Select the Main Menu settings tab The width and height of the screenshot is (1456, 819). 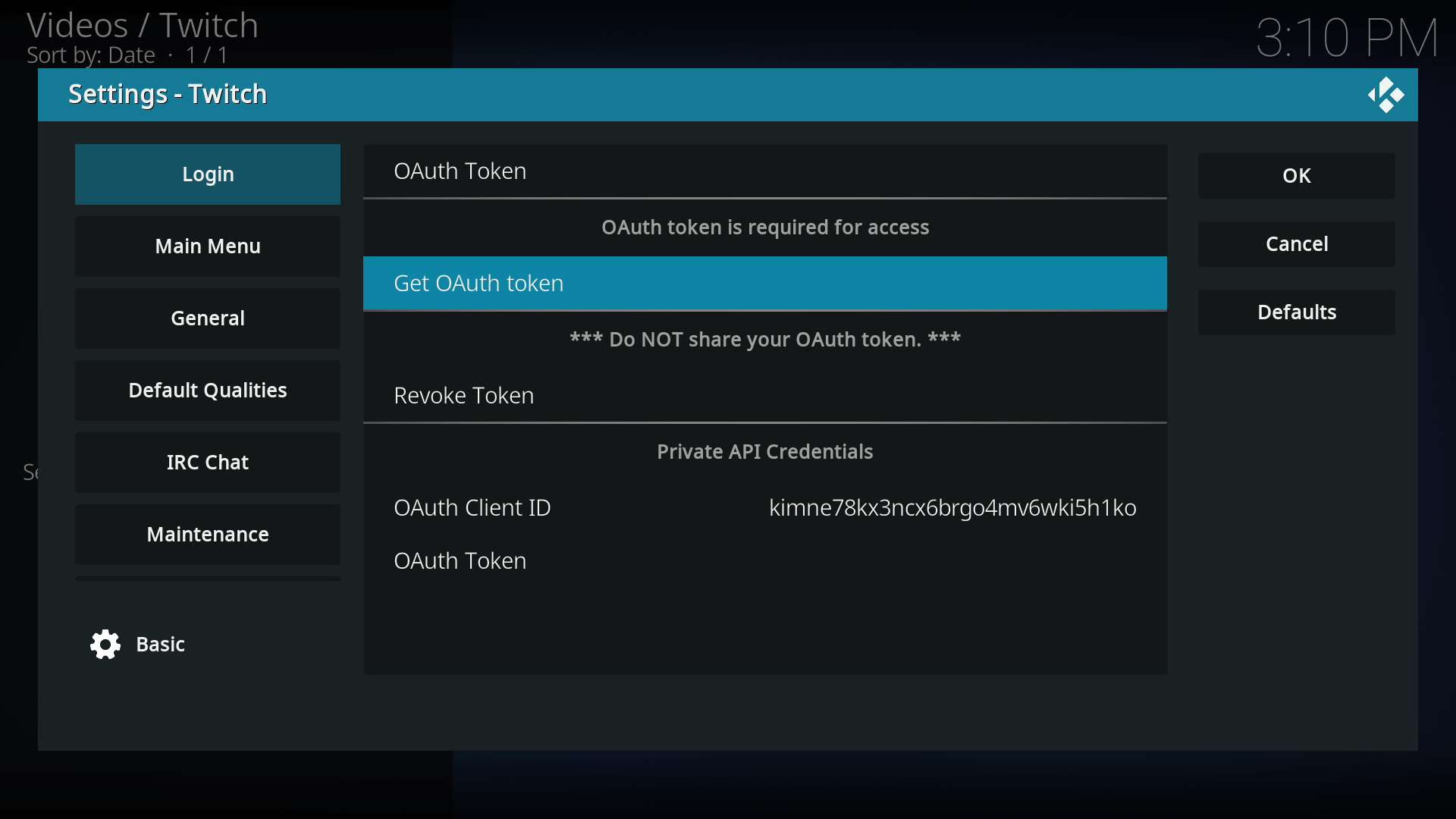pos(207,246)
